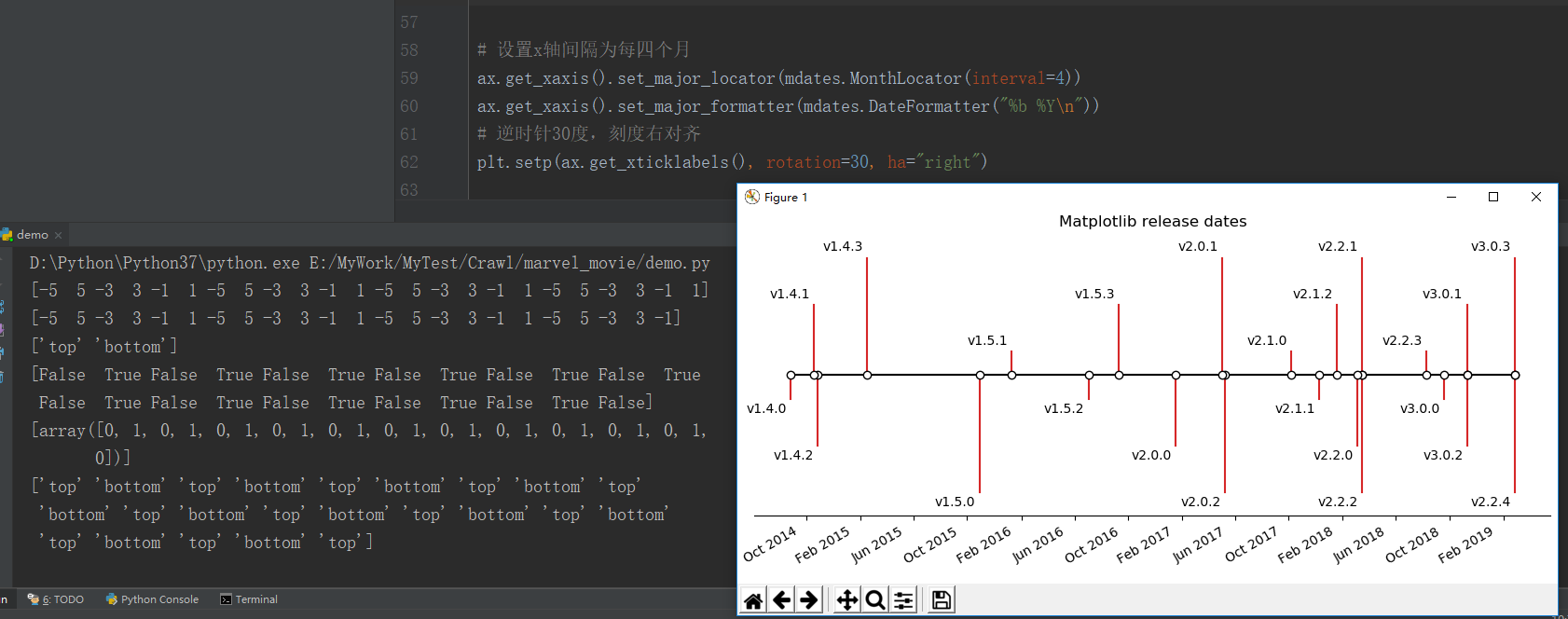Open Configure subplots sliders icon
The image size is (1568, 619).
[x=903, y=600]
